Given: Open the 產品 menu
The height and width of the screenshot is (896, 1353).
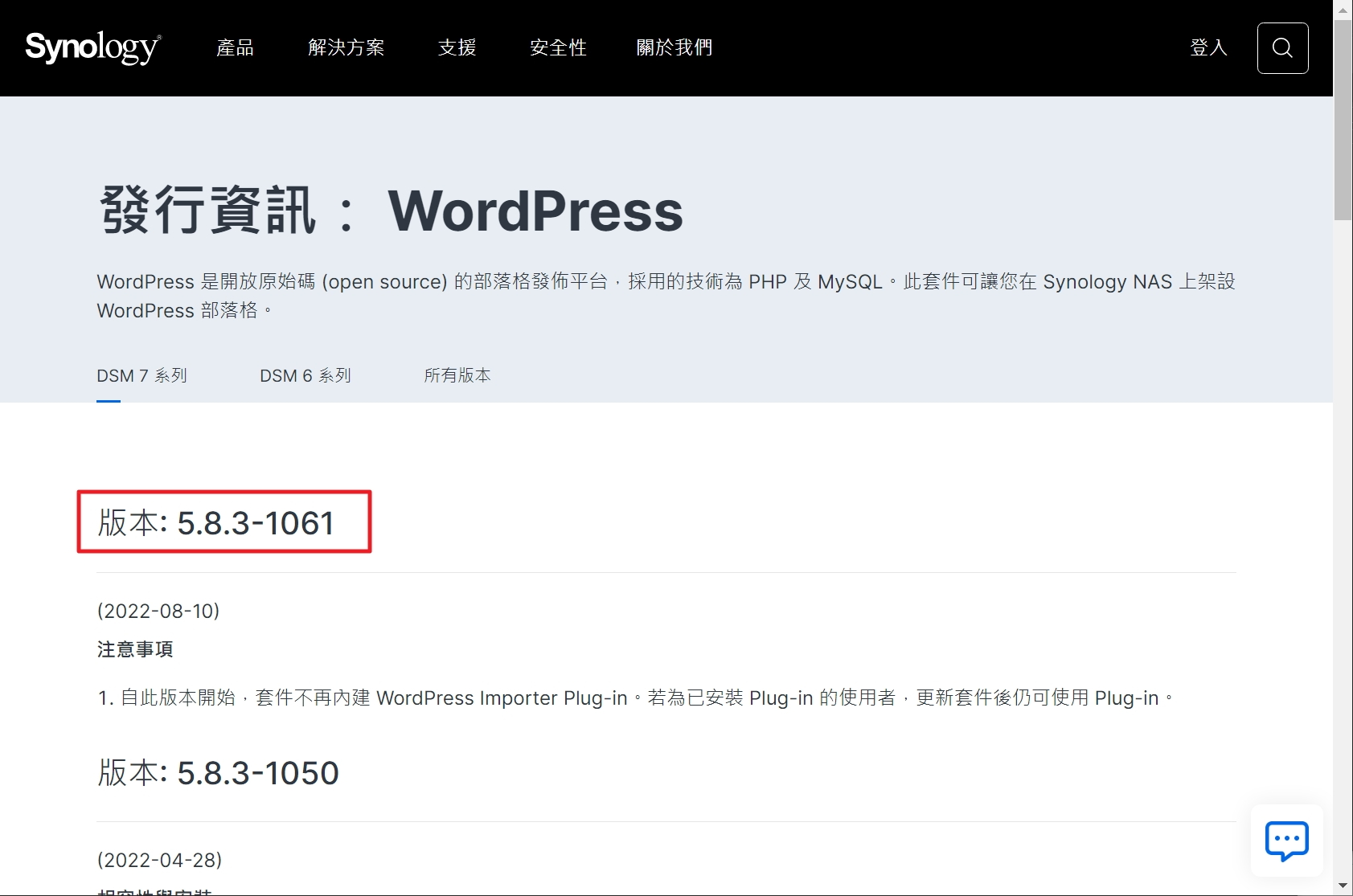Looking at the screenshot, I should pos(235,48).
